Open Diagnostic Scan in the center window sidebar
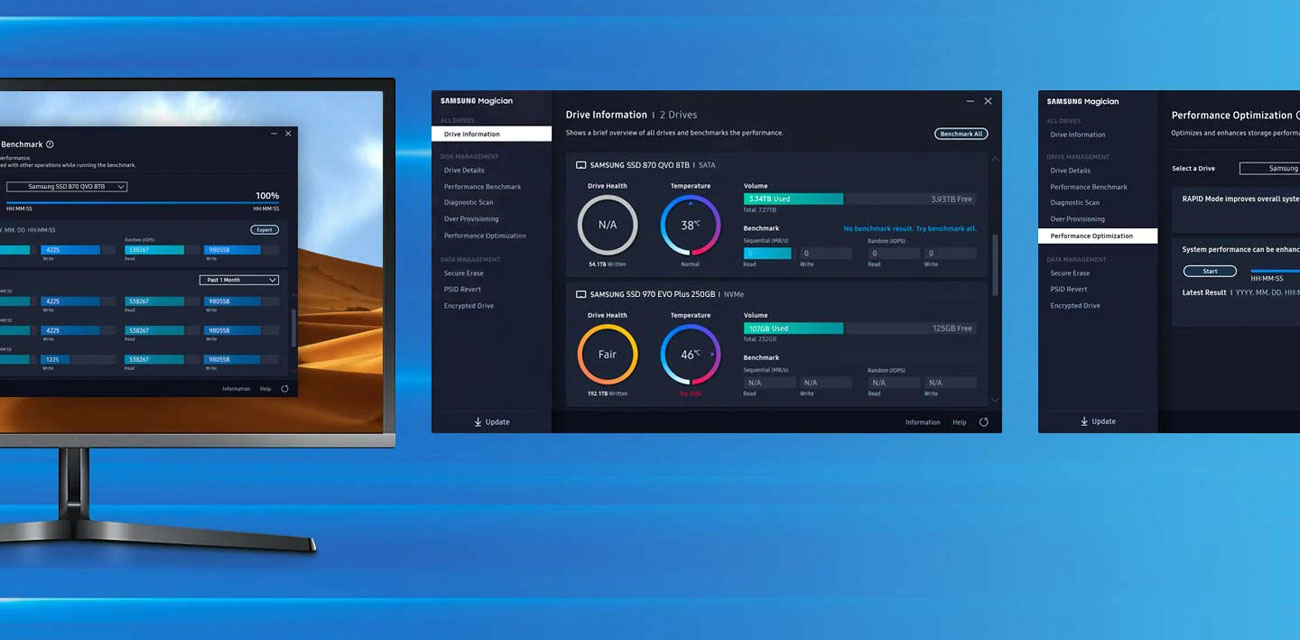The height and width of the screenshot is (640, 1300). 469,203
